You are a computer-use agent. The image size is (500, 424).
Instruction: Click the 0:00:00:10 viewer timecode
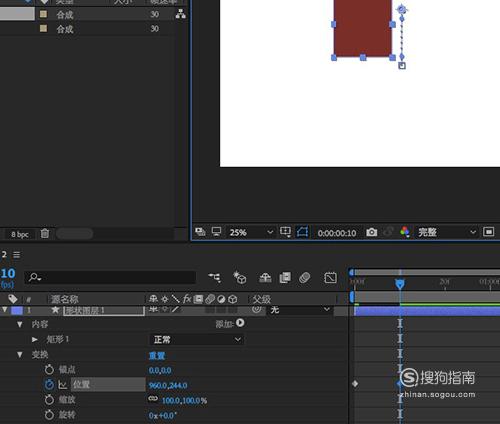(x=337, y=233)
